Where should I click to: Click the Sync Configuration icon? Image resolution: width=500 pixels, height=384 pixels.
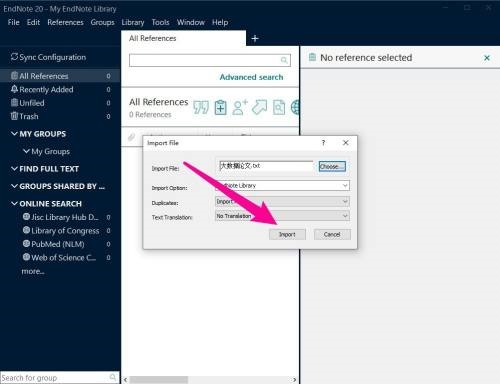pos(14,57)
